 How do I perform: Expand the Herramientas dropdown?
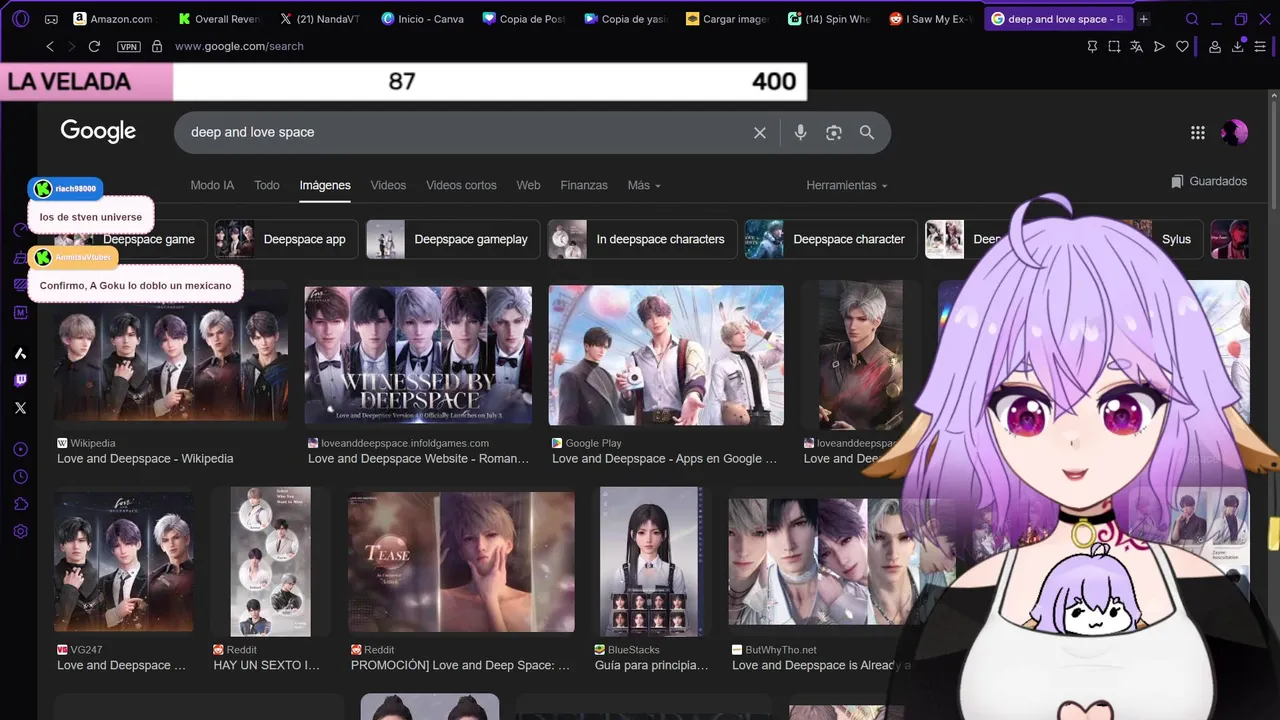(847, 185)
